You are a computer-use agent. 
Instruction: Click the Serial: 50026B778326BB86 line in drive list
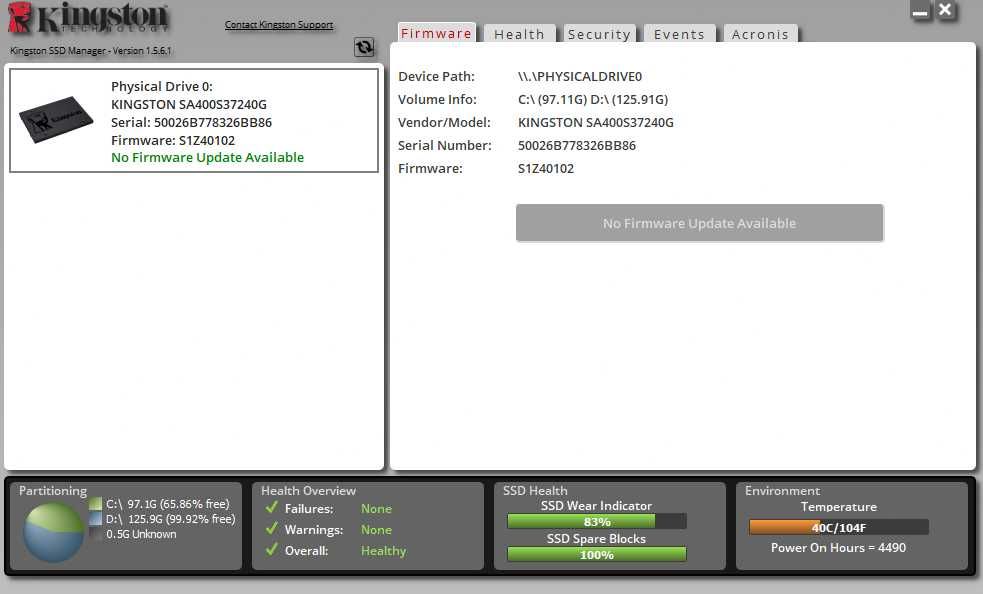pyautogui.click(x=191, y=122)
